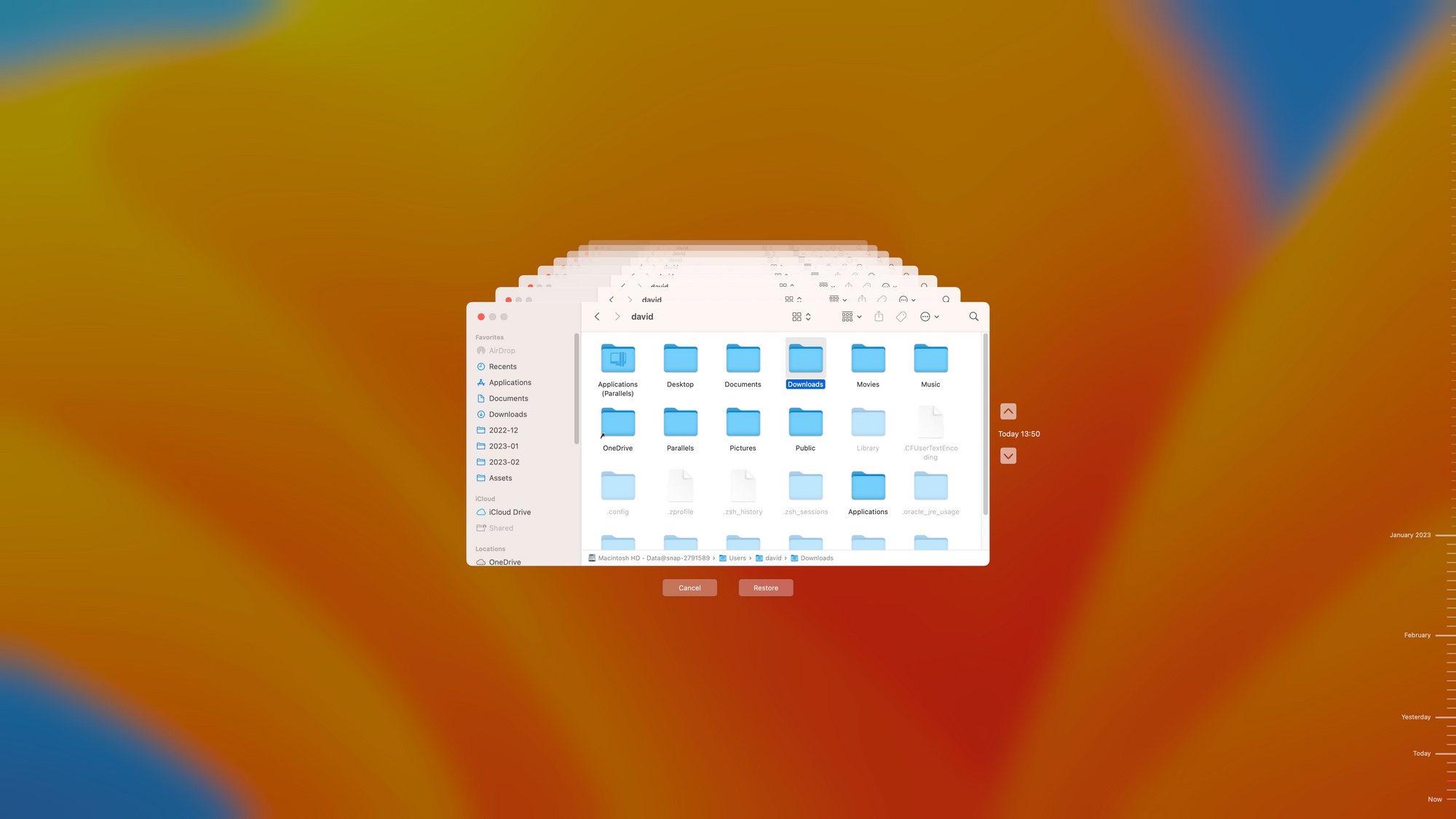Click the icon view toggle
The height and width of the screenshot is (819, 1456).
pyautogui.click(x=795, y=317)
